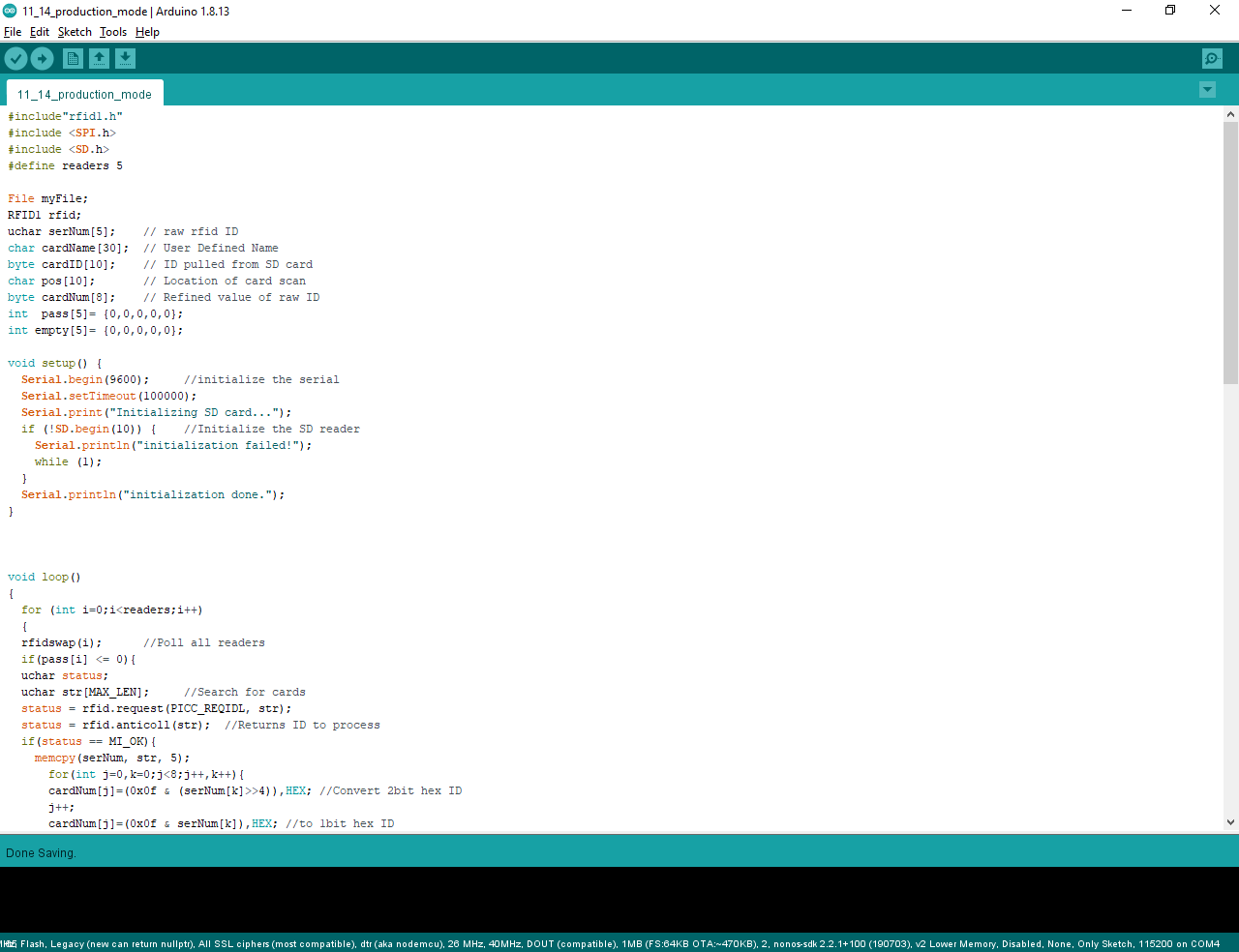Click the Arduino logo in title bar
1239x952 pixels.
(x=10, y=11)
